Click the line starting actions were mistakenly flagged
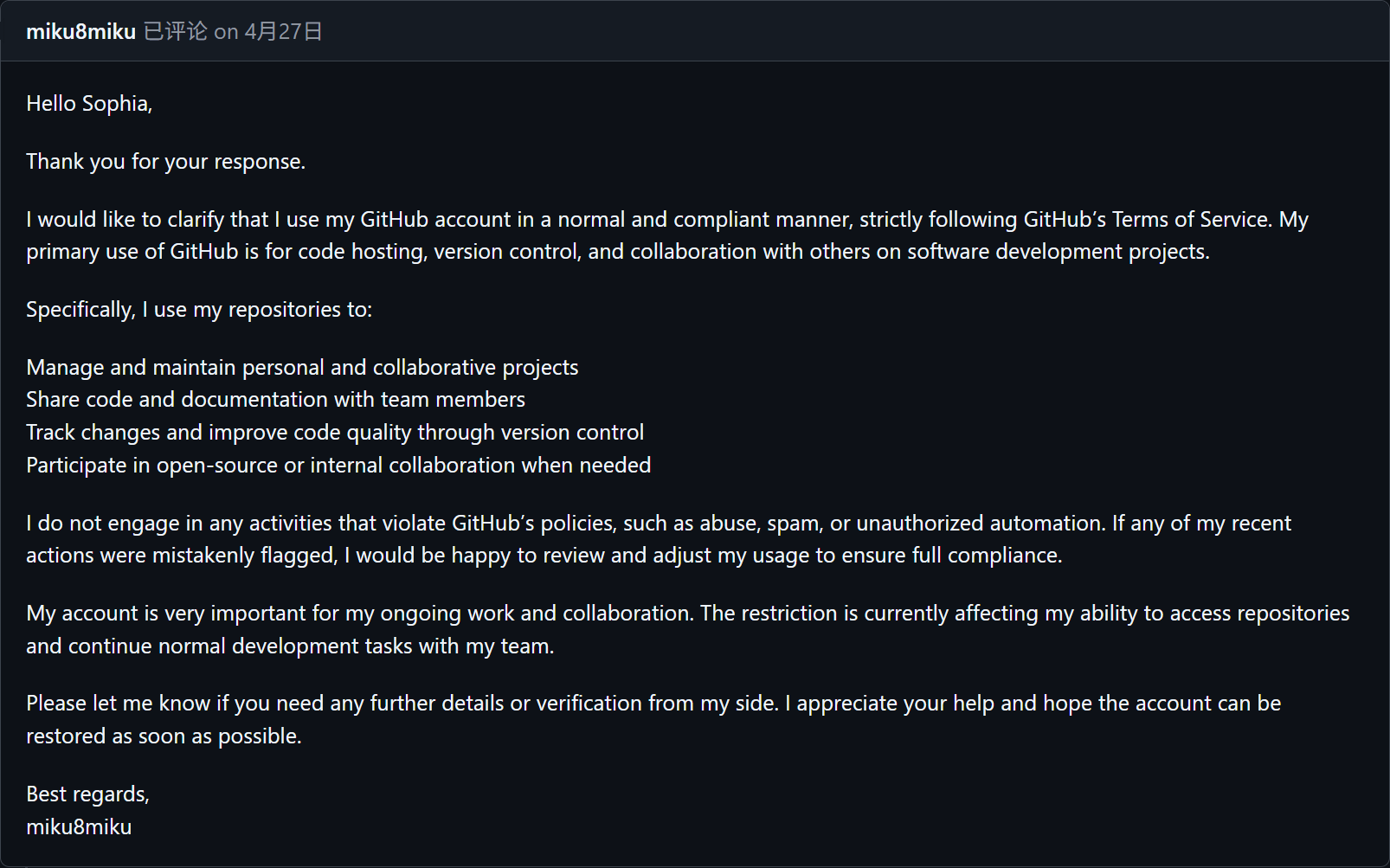 [x=544, y=556]
